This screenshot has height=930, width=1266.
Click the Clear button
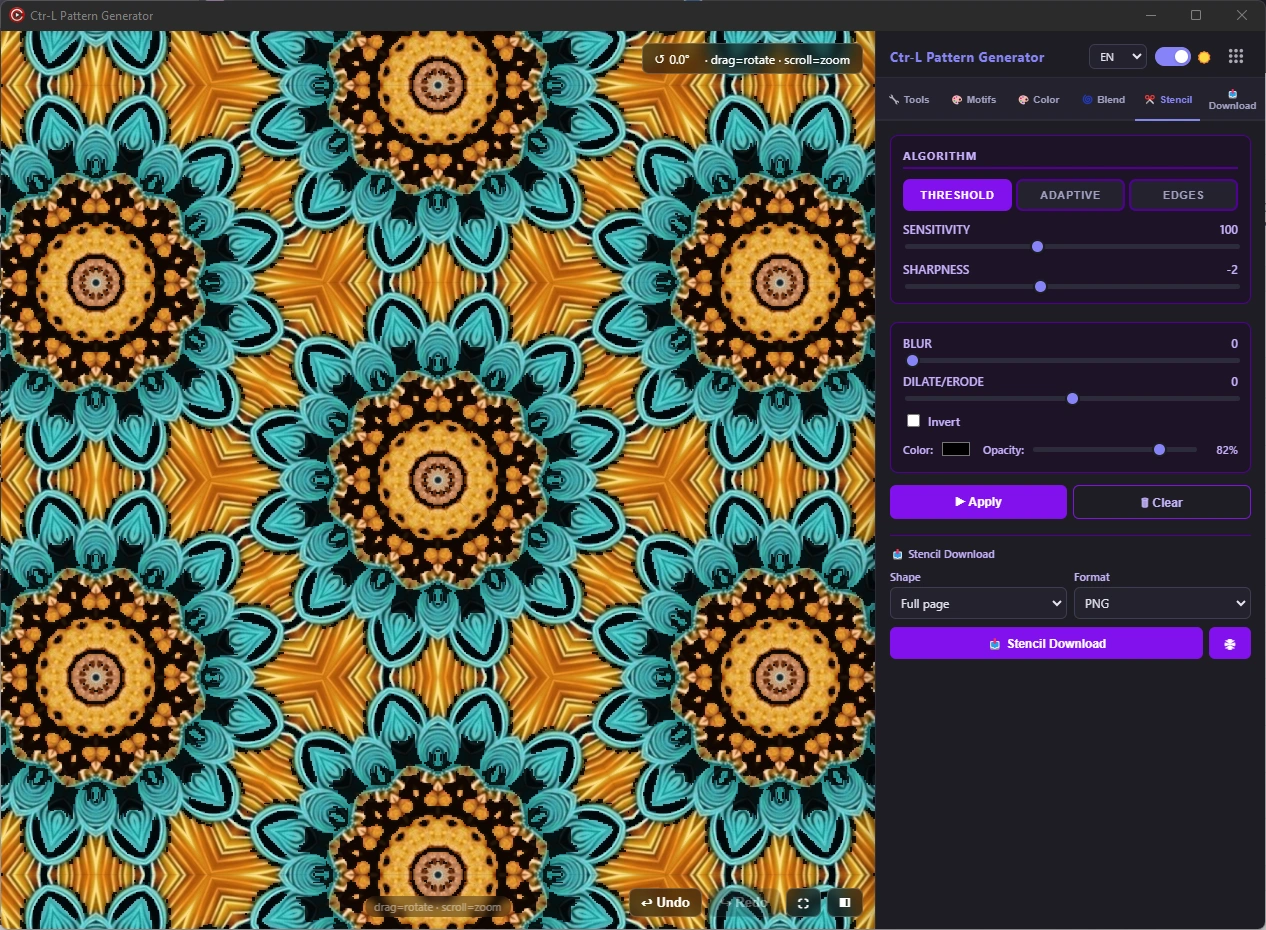1162,502
